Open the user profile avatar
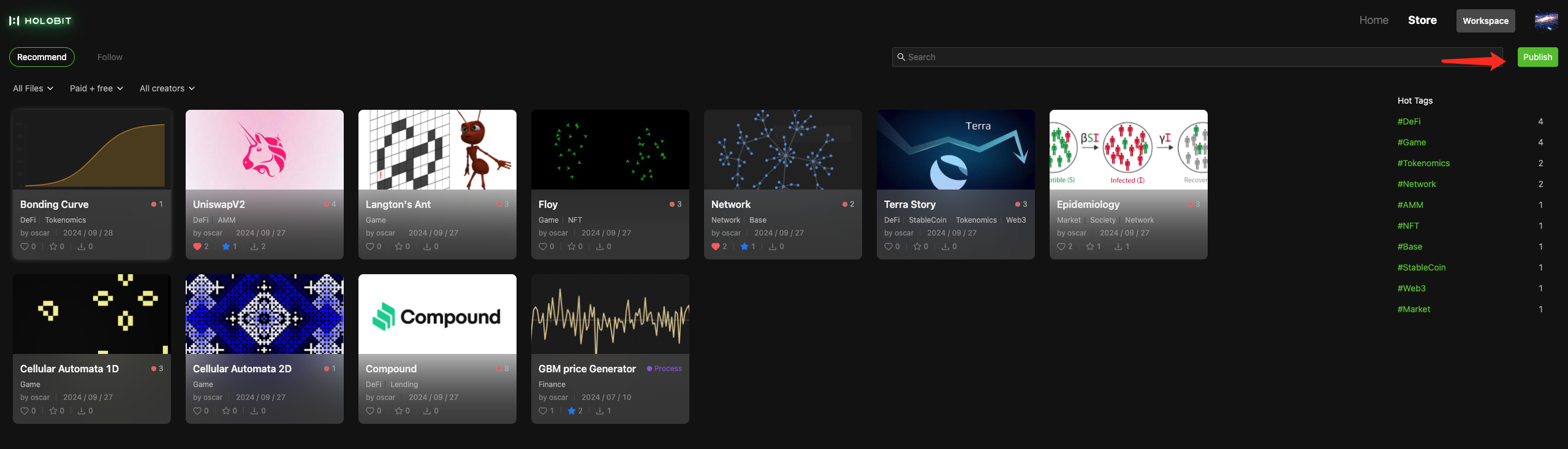Screen dimensions: 1568x449 pos(1546,21)
